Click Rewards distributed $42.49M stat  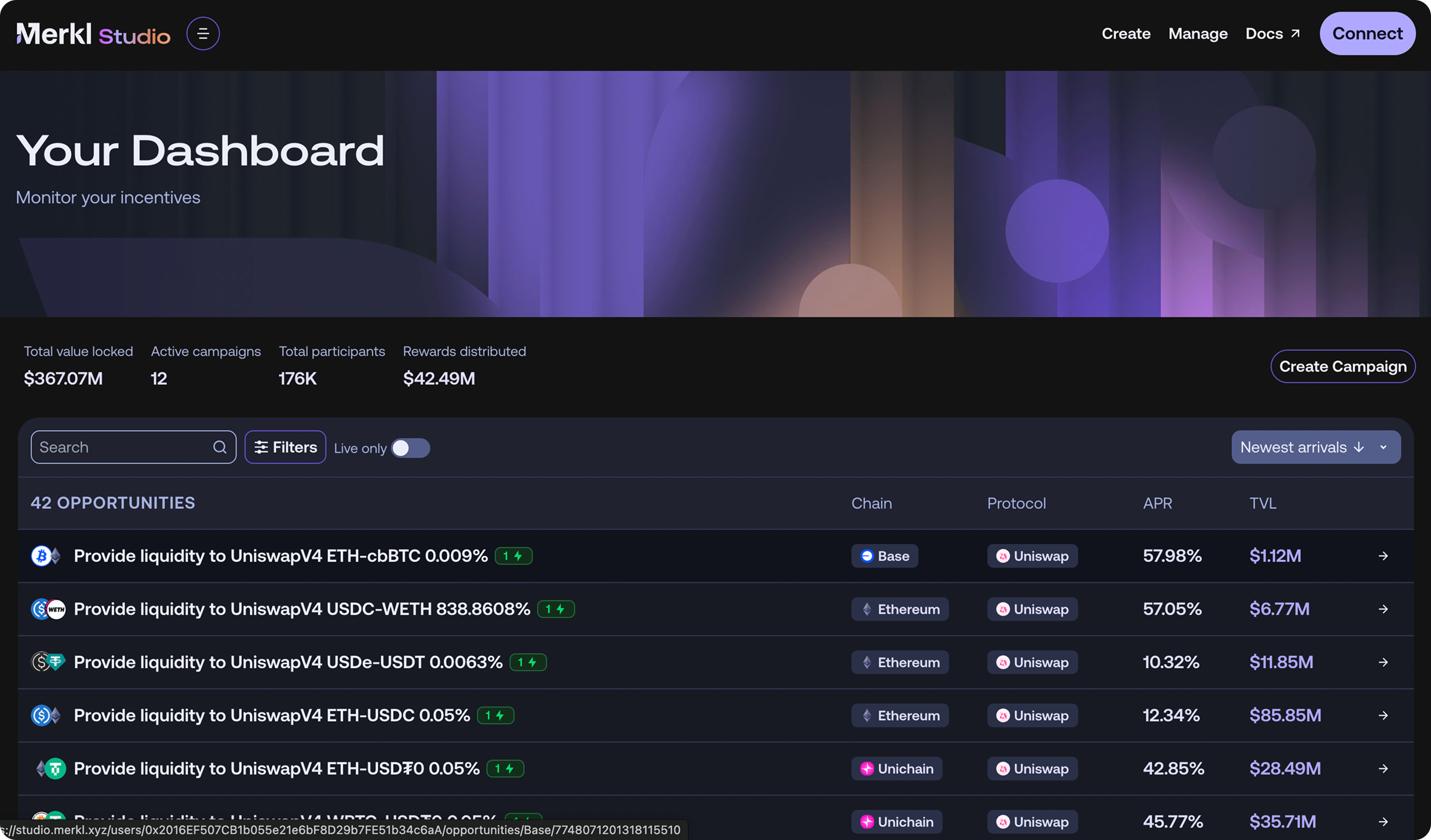(x=465, y=365)
